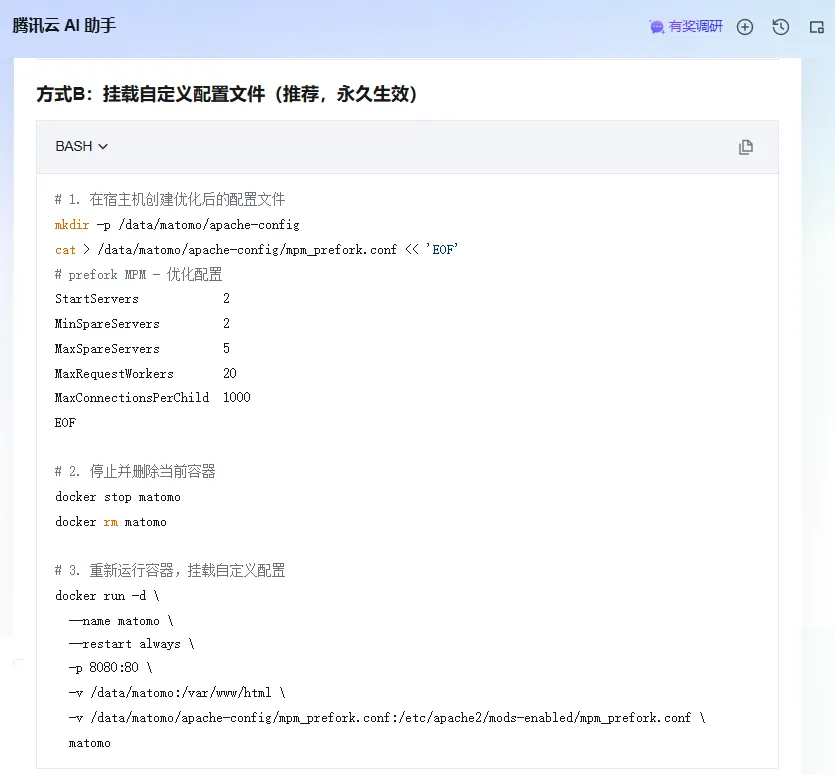835x775 pixels.
Task: Click the mkdir -p /data/matomo/apache-config line
Action: 177,225
